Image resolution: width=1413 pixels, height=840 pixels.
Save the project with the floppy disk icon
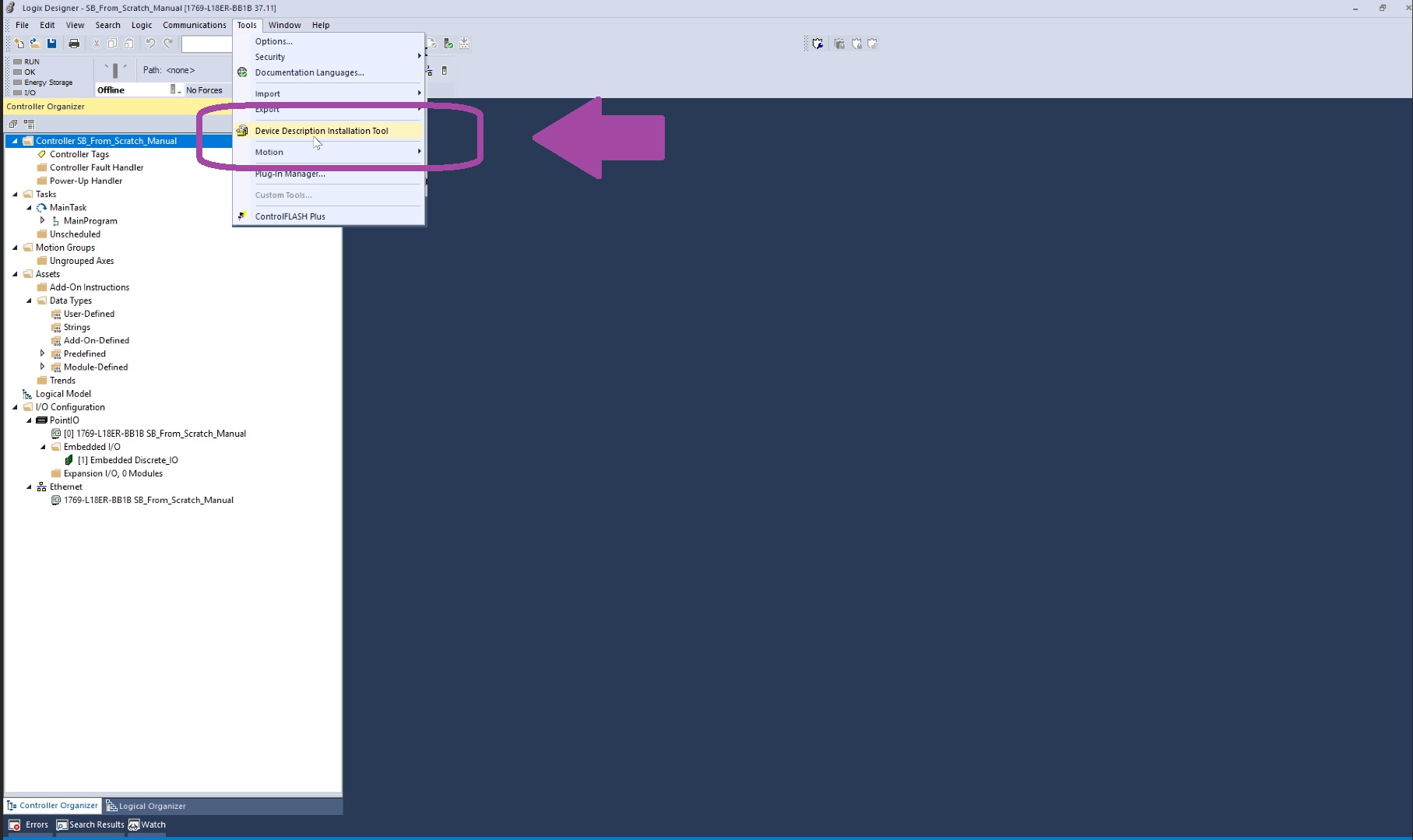click(x=51, y=44)
